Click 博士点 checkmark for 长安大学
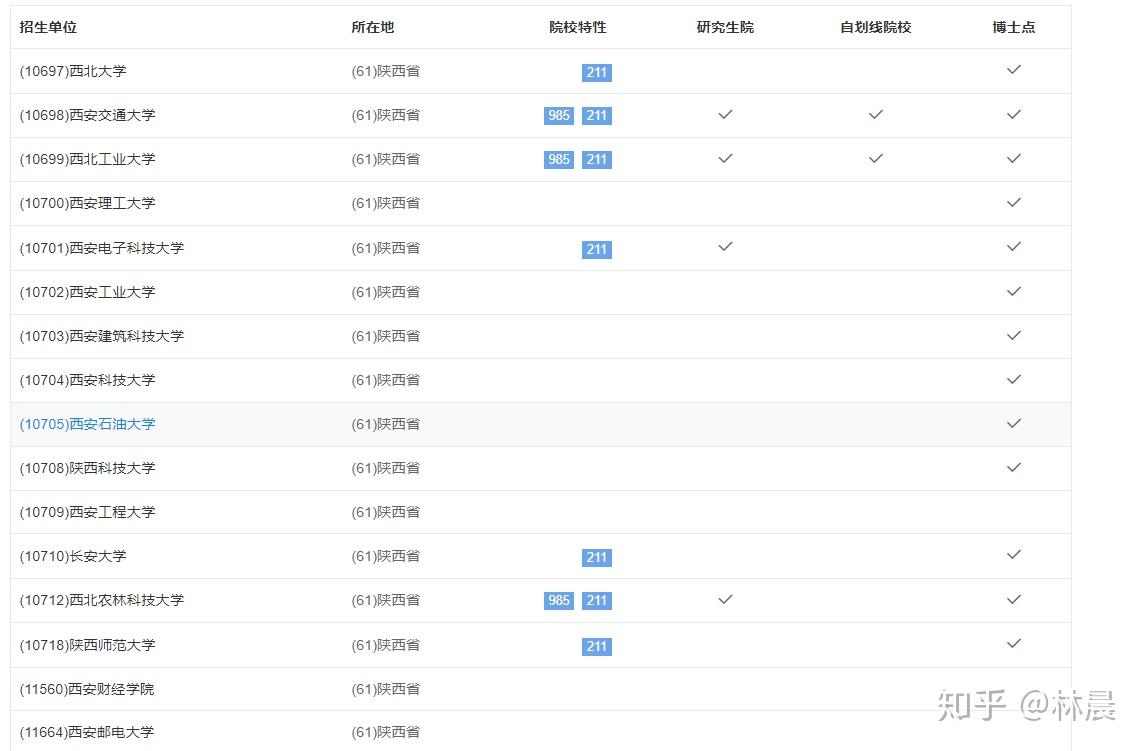Screen dimensions: 1145x751 (x=1014, y=555)
